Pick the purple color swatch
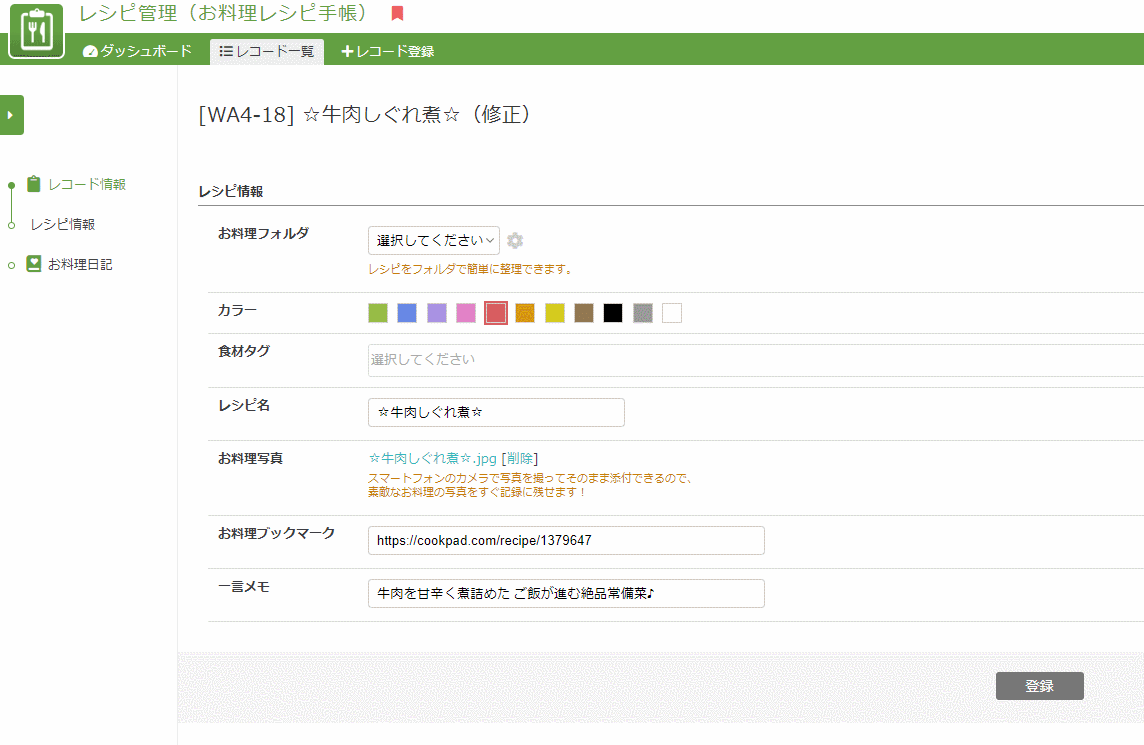This screenshot has height=745, width=1144. point(436,313)
